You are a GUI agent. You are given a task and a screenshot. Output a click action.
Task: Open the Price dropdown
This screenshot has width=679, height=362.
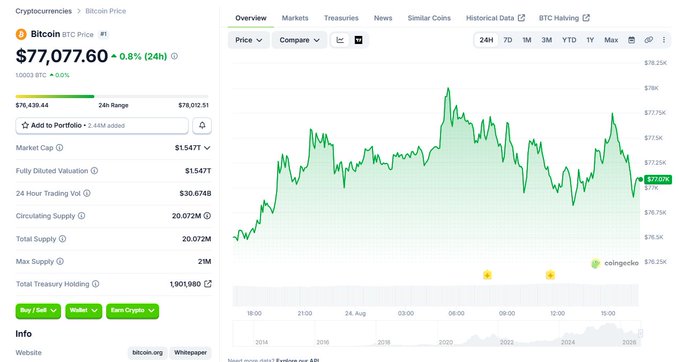pyautogui.click(x=249, y=40)
